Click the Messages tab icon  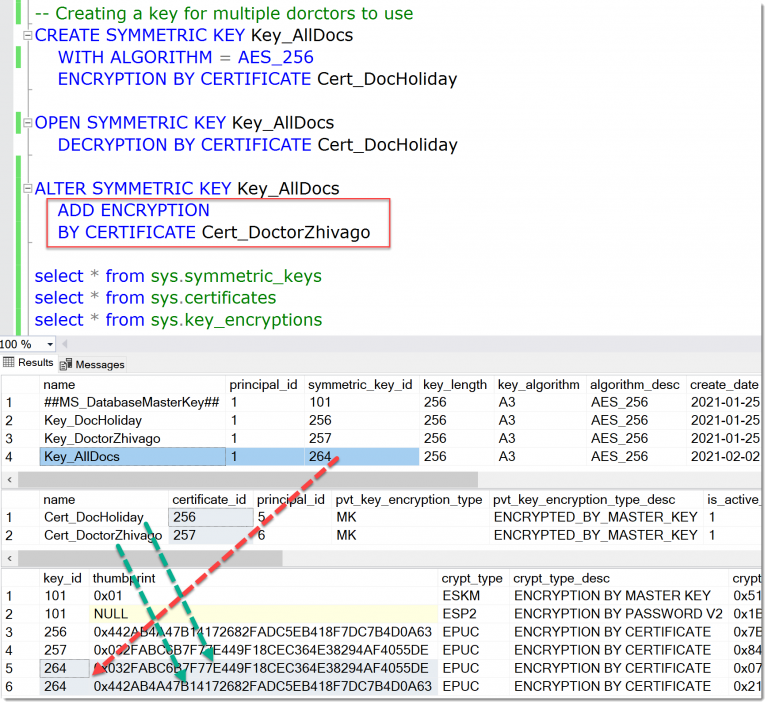coord(67,364)
